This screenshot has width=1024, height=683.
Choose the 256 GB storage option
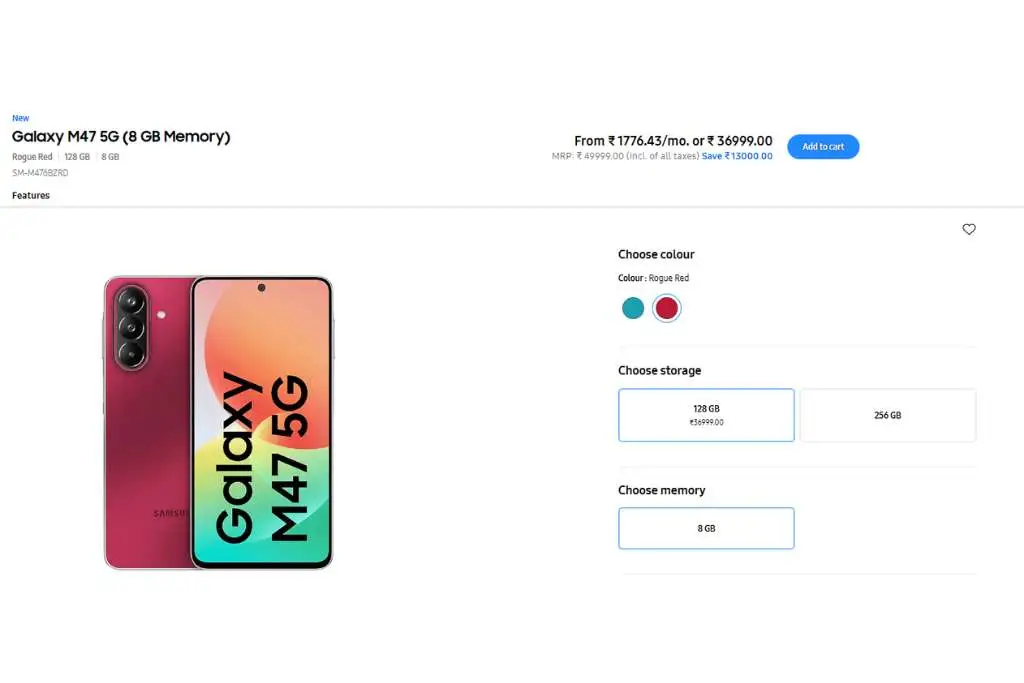[x=888, y=415]
